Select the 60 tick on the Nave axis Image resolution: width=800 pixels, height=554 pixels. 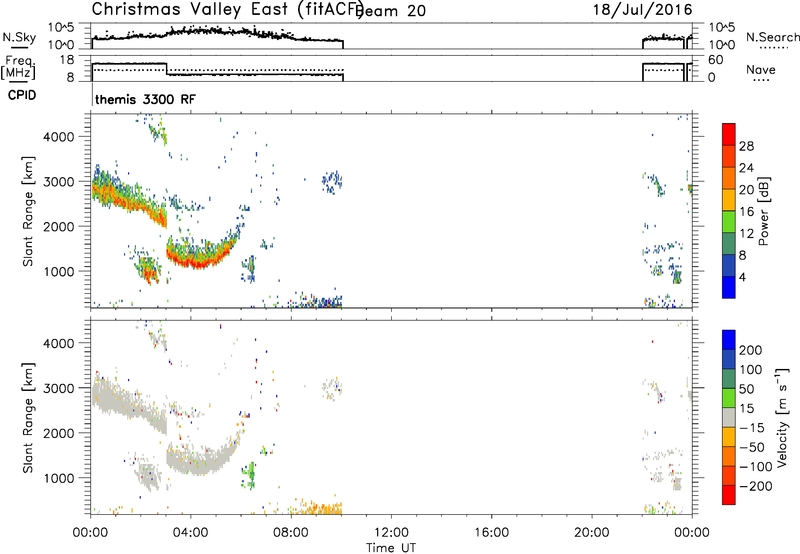pyautogui.click(x=716, y=60)
